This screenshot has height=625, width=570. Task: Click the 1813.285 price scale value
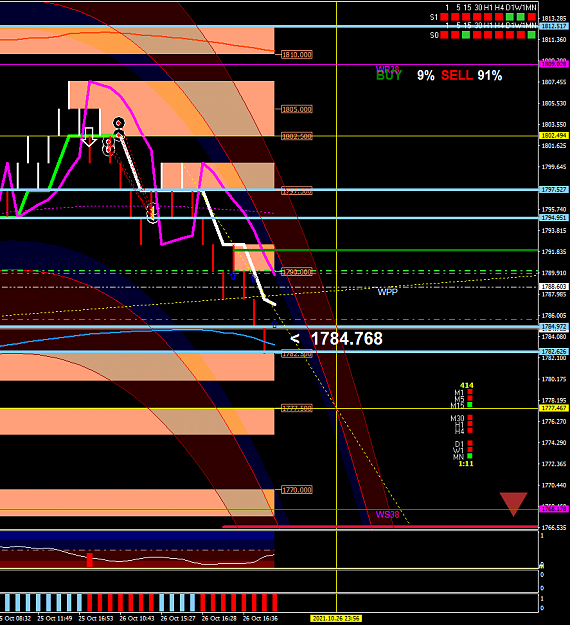click(554, 18)
